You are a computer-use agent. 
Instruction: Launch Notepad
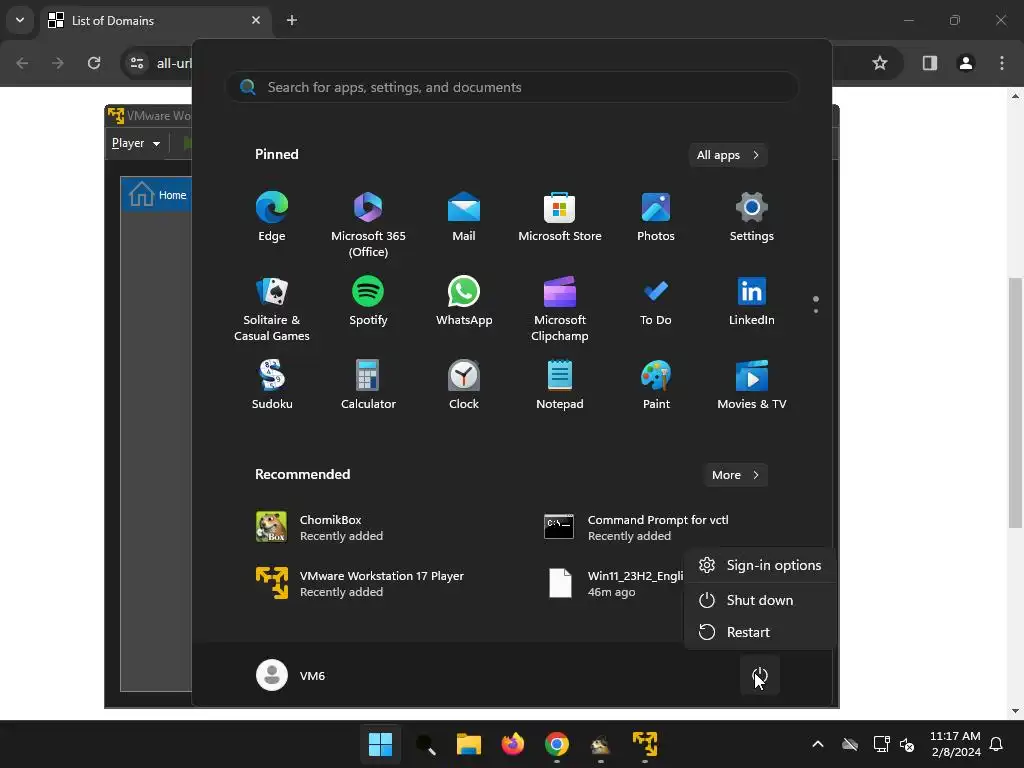(x=560, y=385)
